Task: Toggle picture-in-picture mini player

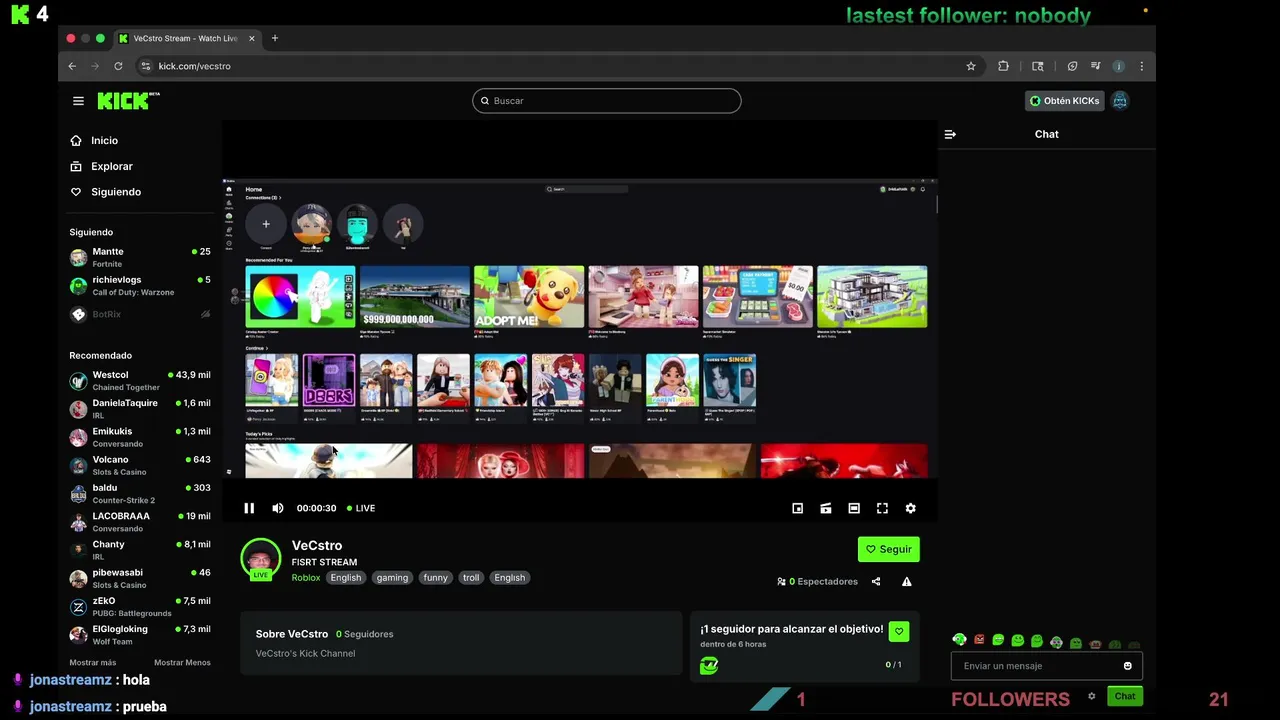Action: pyautogui.click(x=798, y=508)
